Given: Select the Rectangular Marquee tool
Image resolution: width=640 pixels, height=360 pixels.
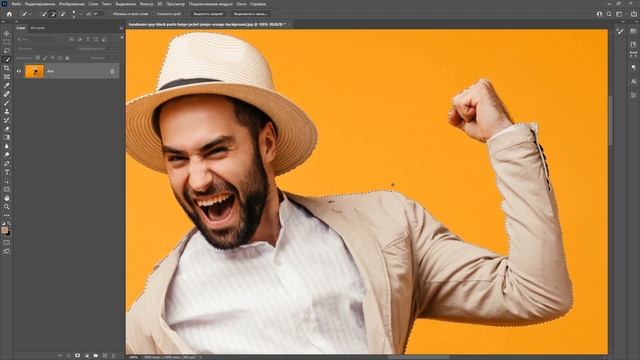Looking at the screenshot, I should (7, 42).
